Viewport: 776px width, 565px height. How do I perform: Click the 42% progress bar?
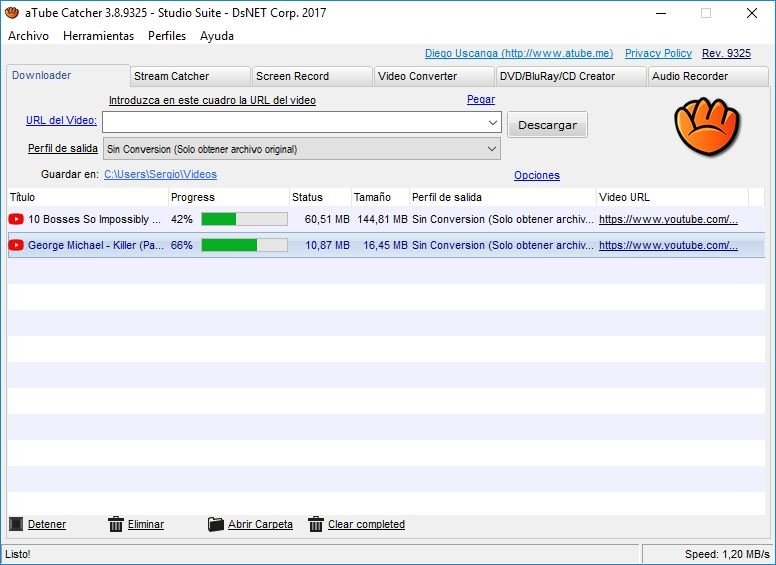click(x=244, y=219)
